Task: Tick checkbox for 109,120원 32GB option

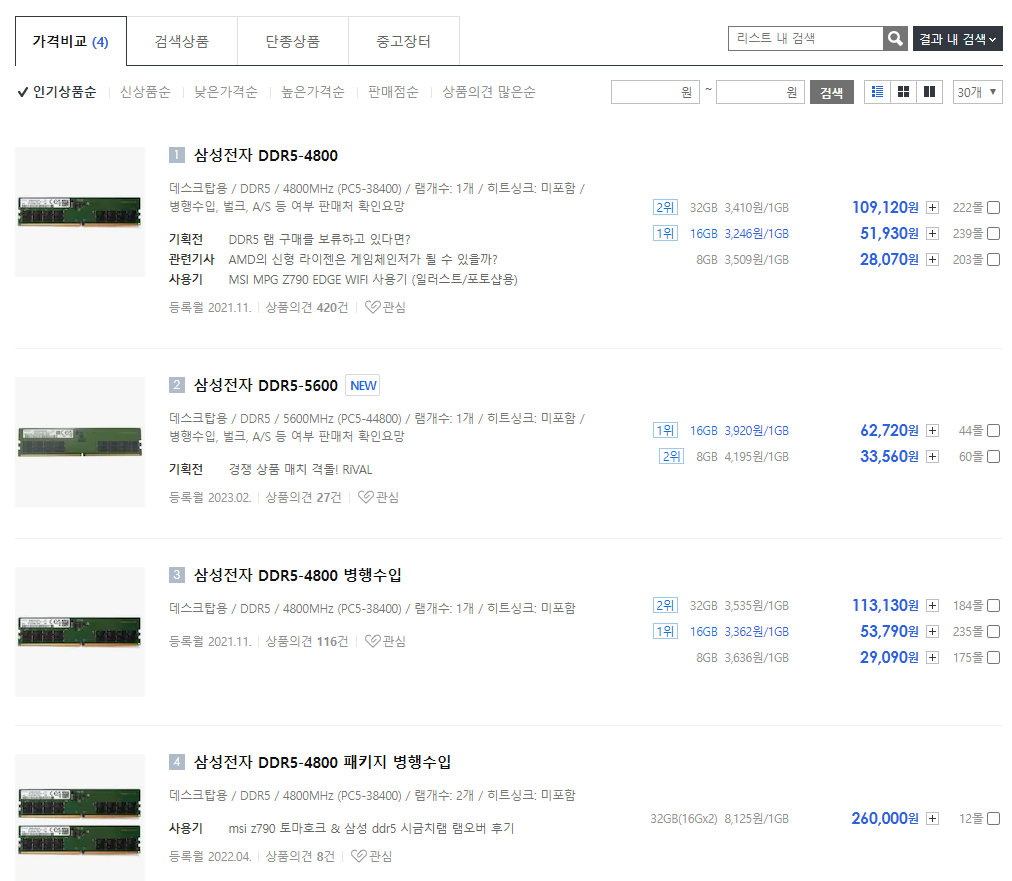Action: [x=994, y=207]
